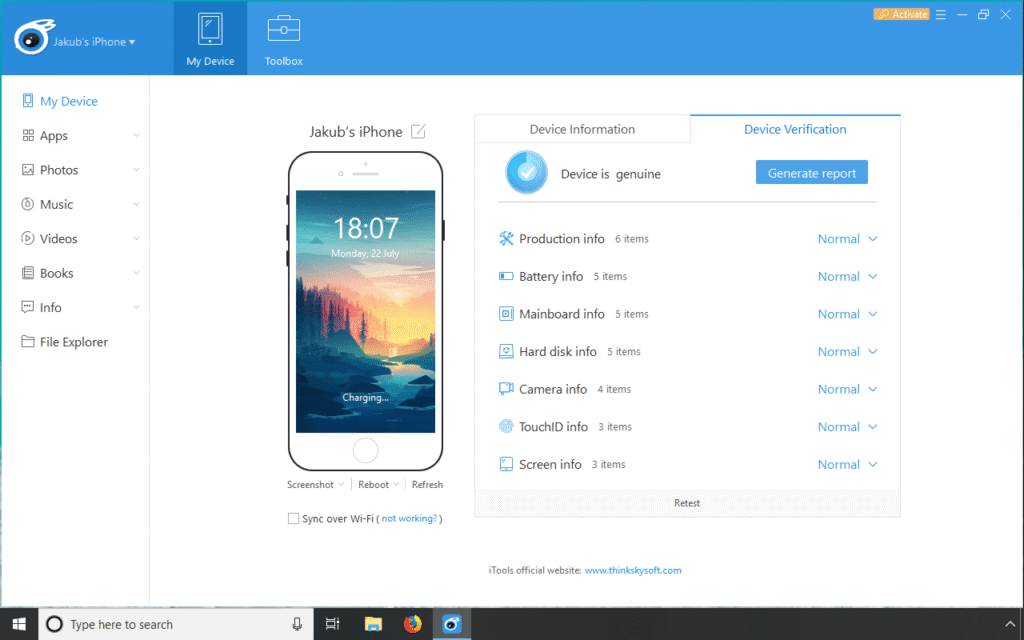Select Apps in the sidebar
This screenshot has width=1024, height=640.
click(56, 135)
